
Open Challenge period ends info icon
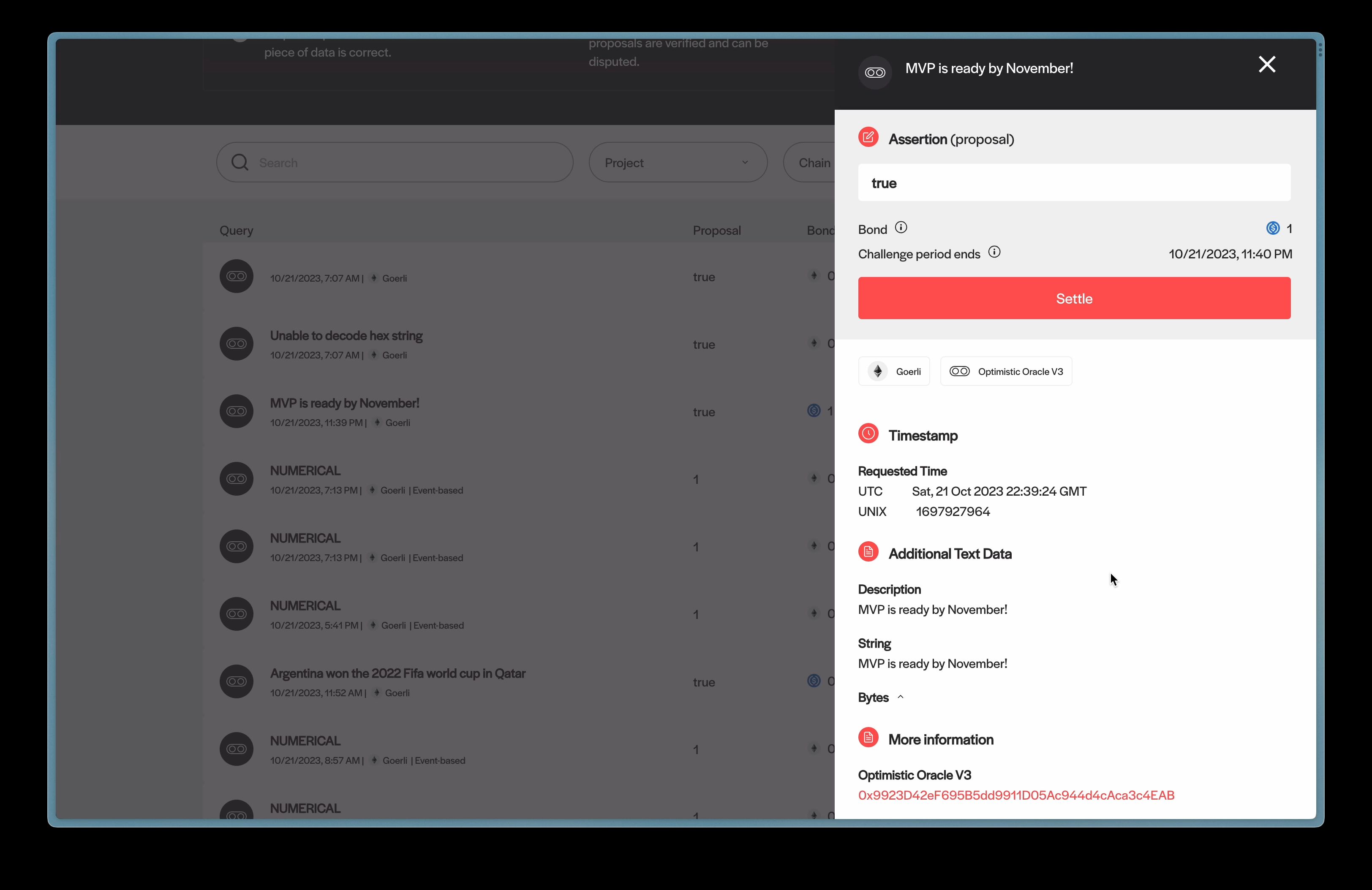[x=994, y=252]
